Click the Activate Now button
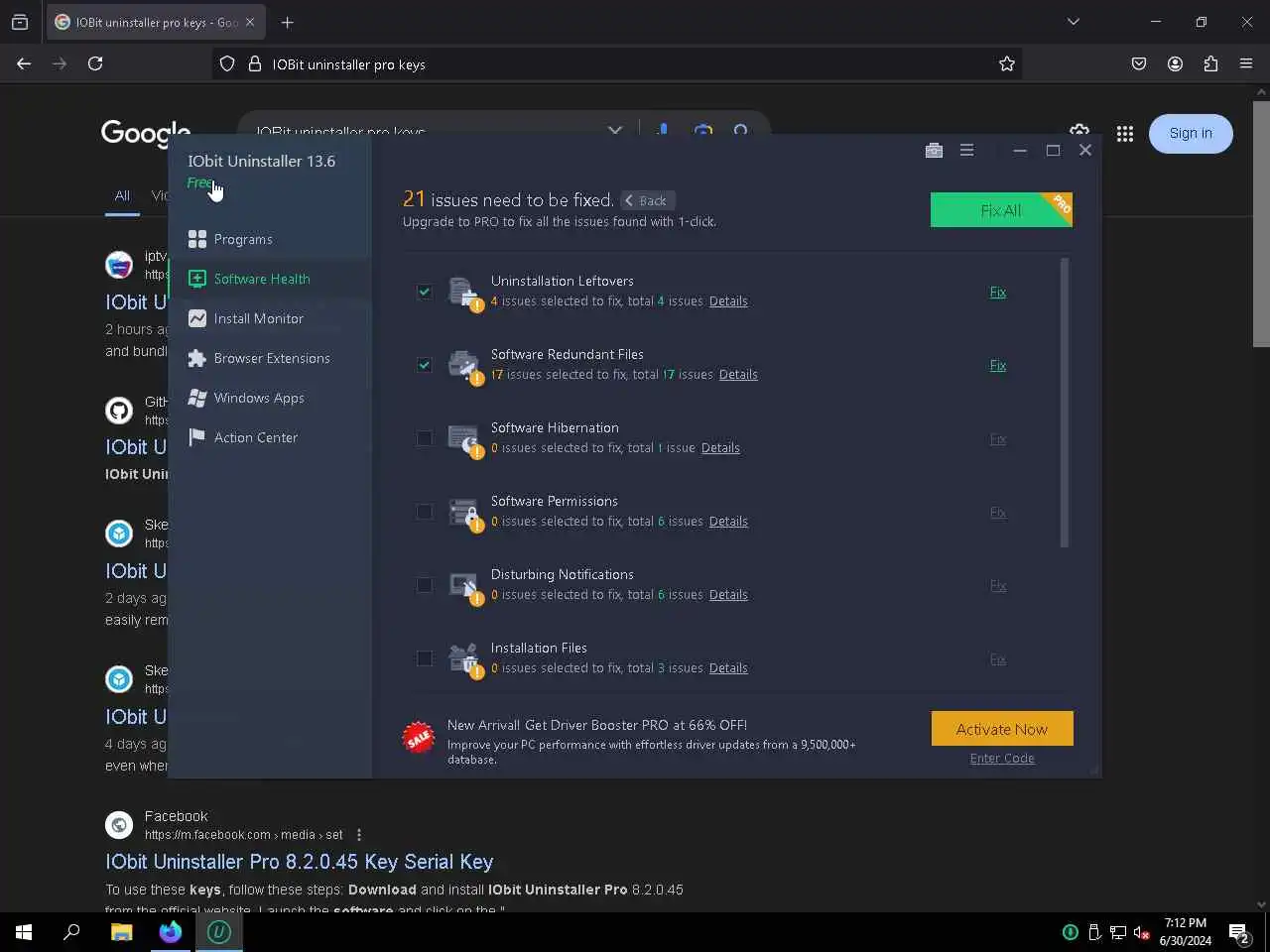The width and height of the screenshot is (1270, 952). pyautogui.click(x=1002, y=729)
